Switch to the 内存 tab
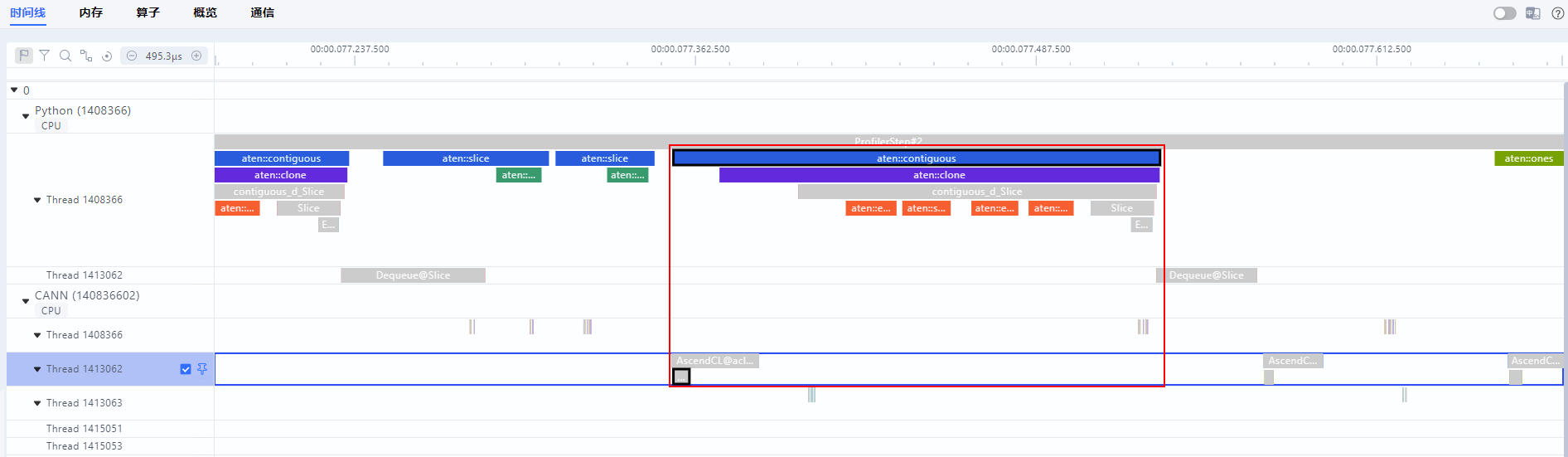 click(91, 12)
